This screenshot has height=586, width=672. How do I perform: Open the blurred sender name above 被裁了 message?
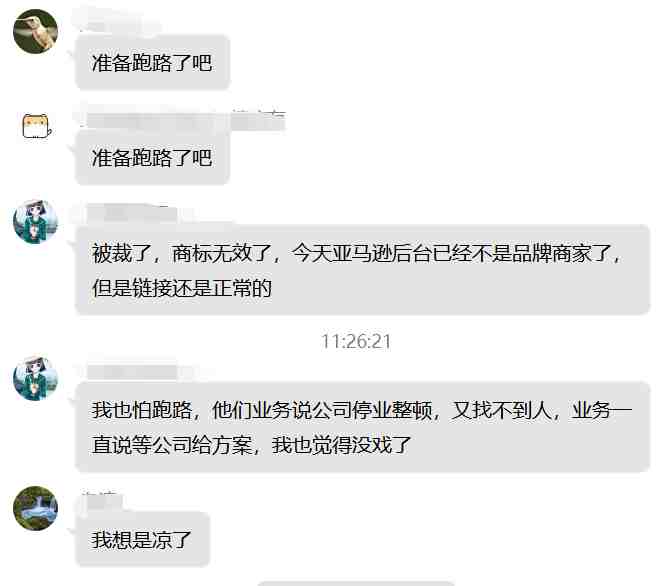click(133, 213)
